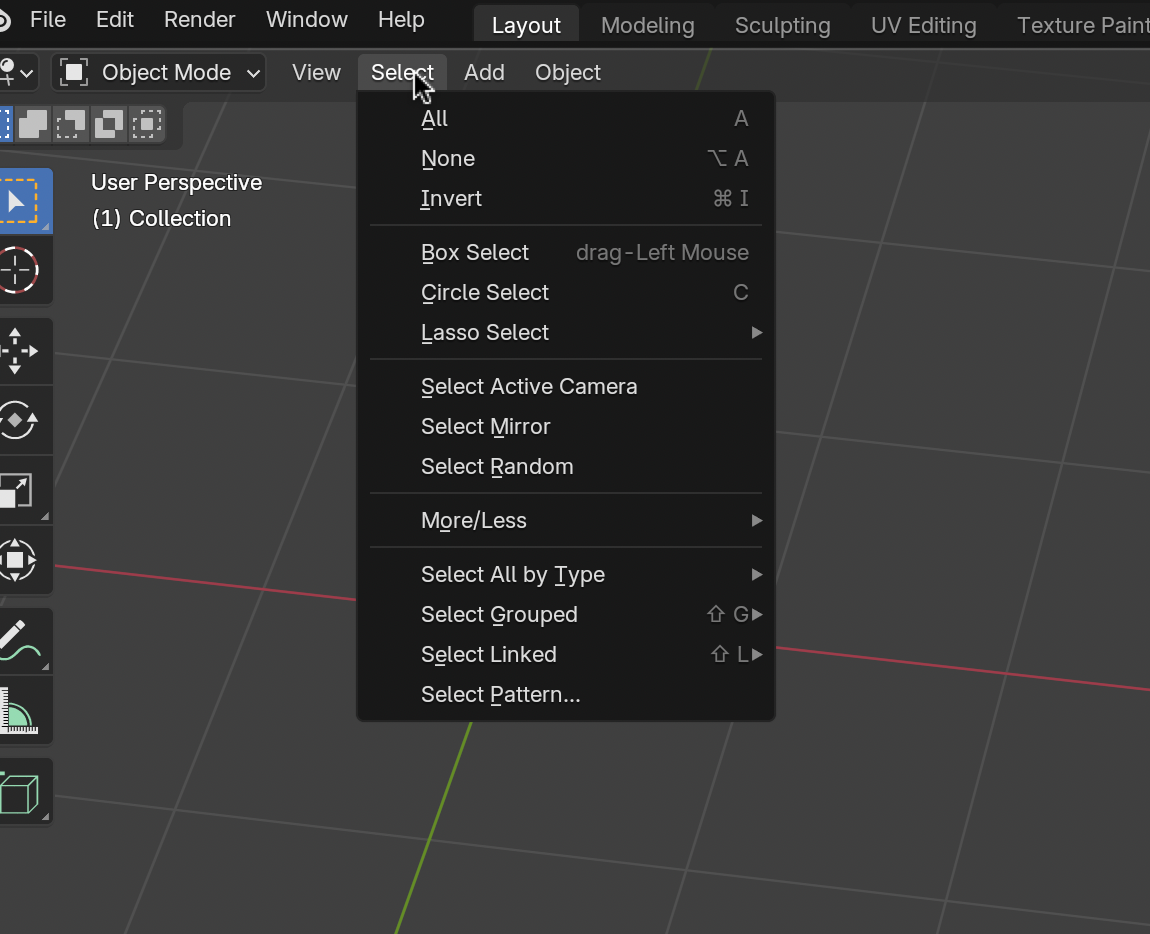Screen dimensions: 1150x934
Task: Open the Render menu
Action: (x=199, y=20)
